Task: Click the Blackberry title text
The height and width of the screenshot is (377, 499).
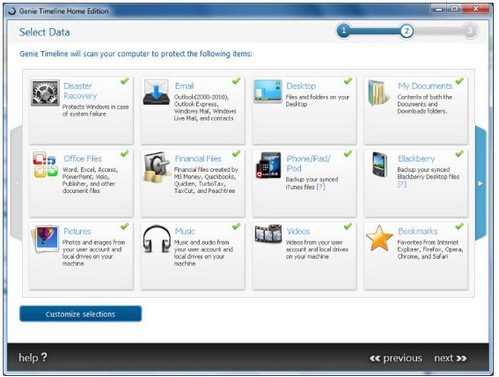Action: click(416, 159)
